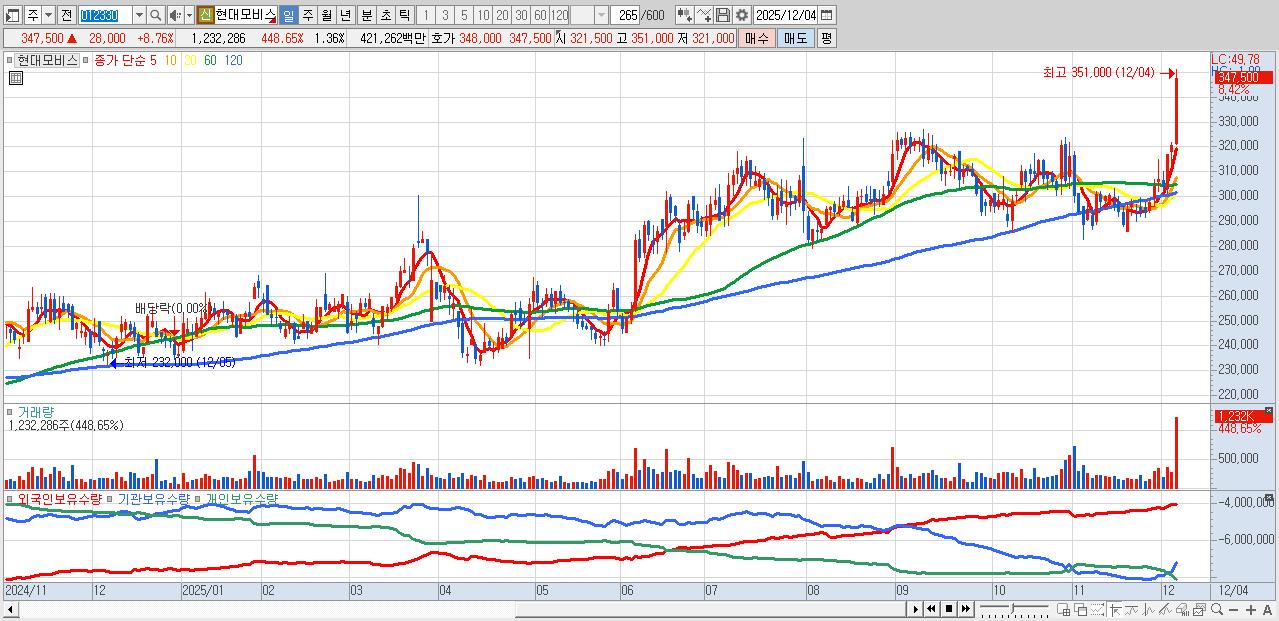This screenshot has width=1279, height=621.
Task: Open grid icon below 현대모비스 legend
Action: point(16,77)
